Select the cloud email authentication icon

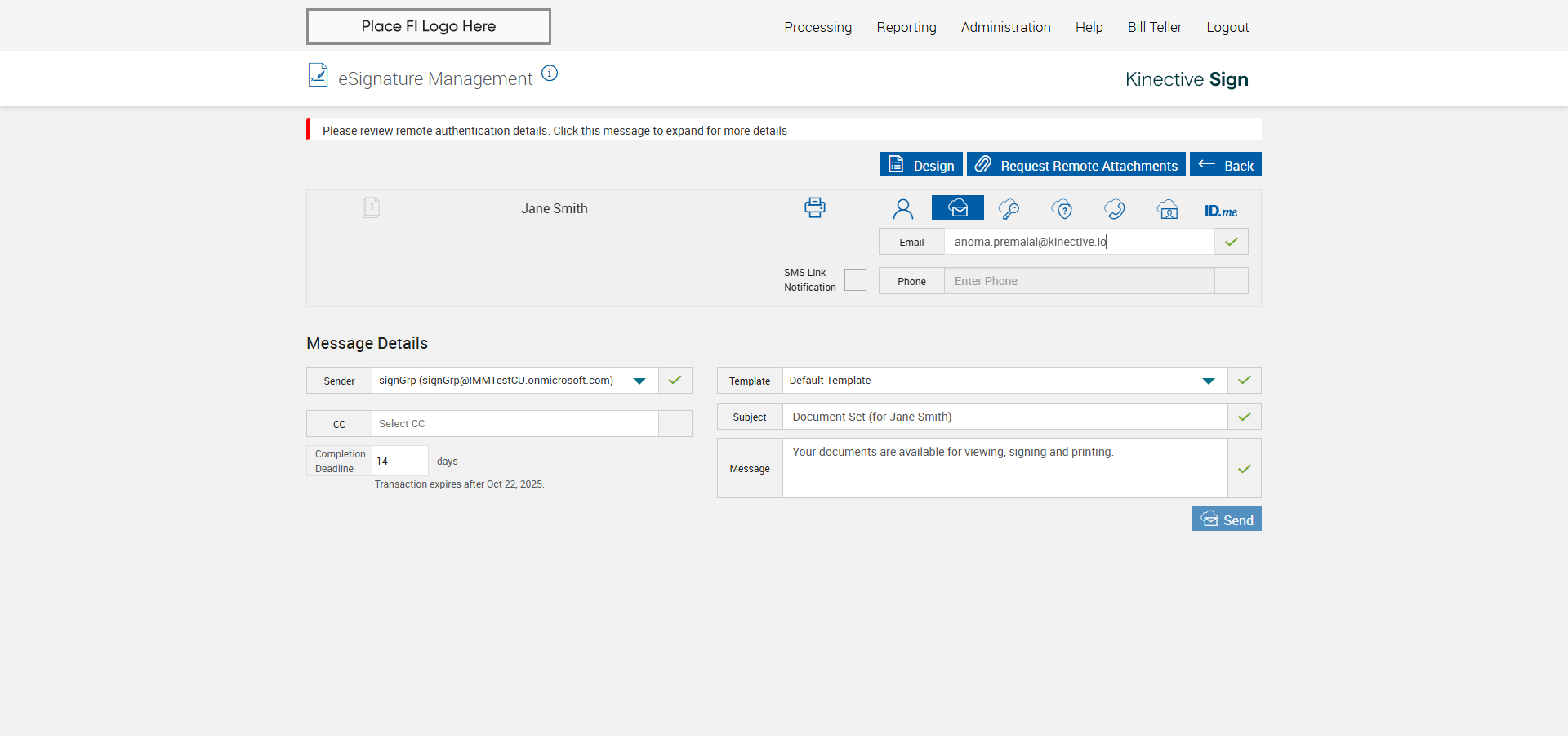[x=957, y=208]
